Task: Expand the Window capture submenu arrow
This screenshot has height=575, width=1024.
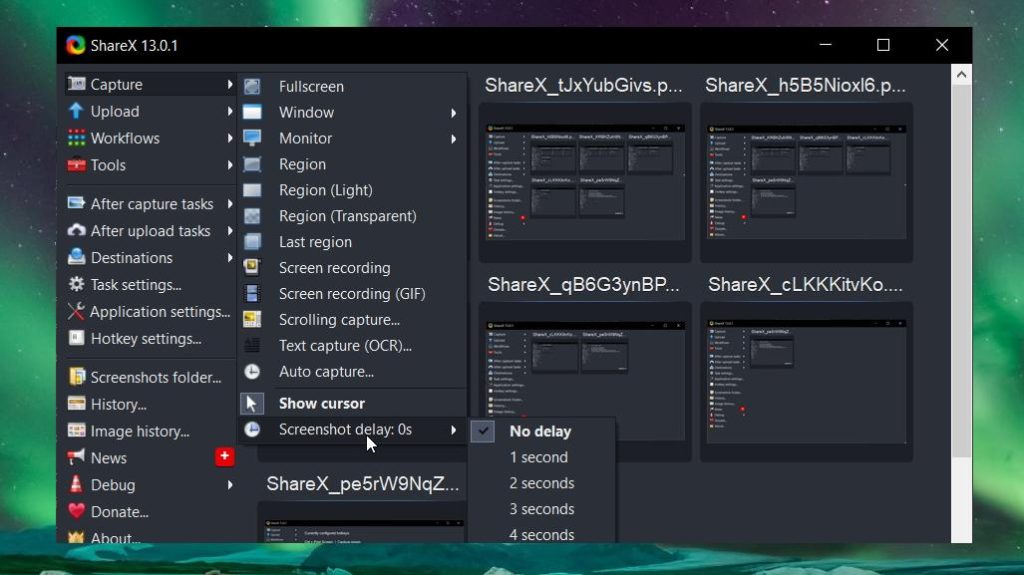Action: 453,113
